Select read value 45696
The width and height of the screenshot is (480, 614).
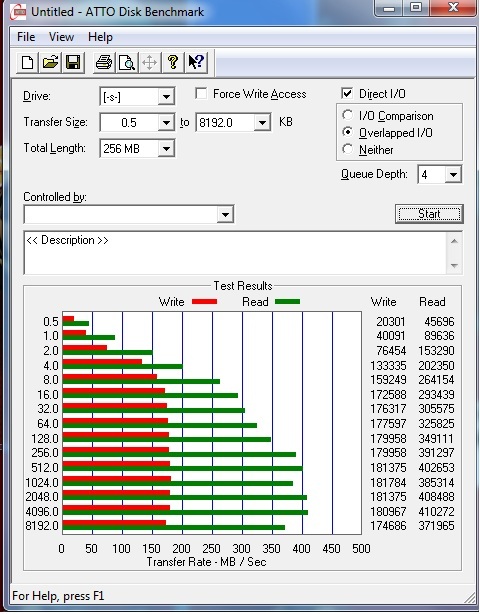[439, 321]
